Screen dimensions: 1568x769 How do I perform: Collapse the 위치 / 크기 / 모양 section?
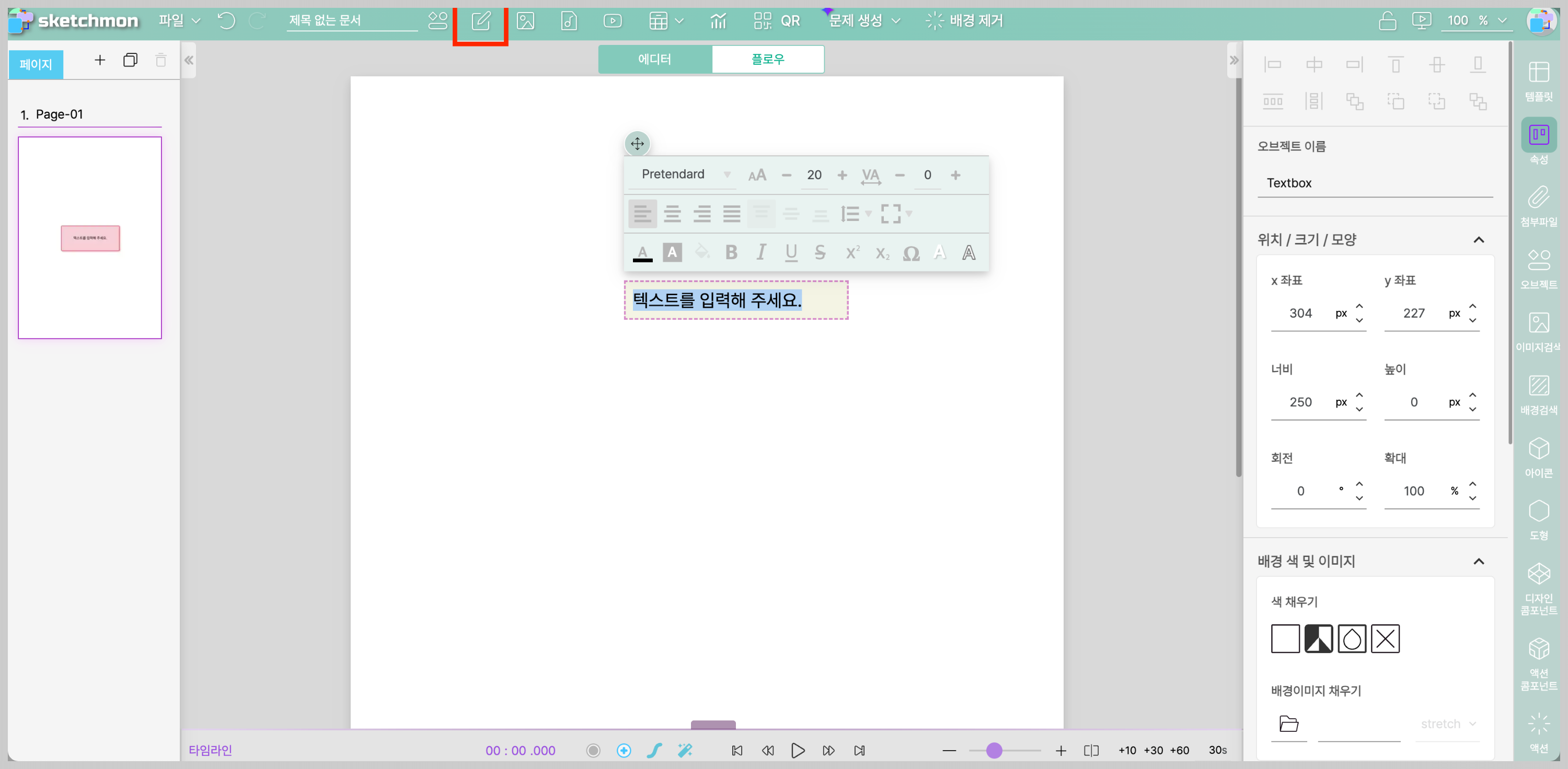coord(1478,240)
